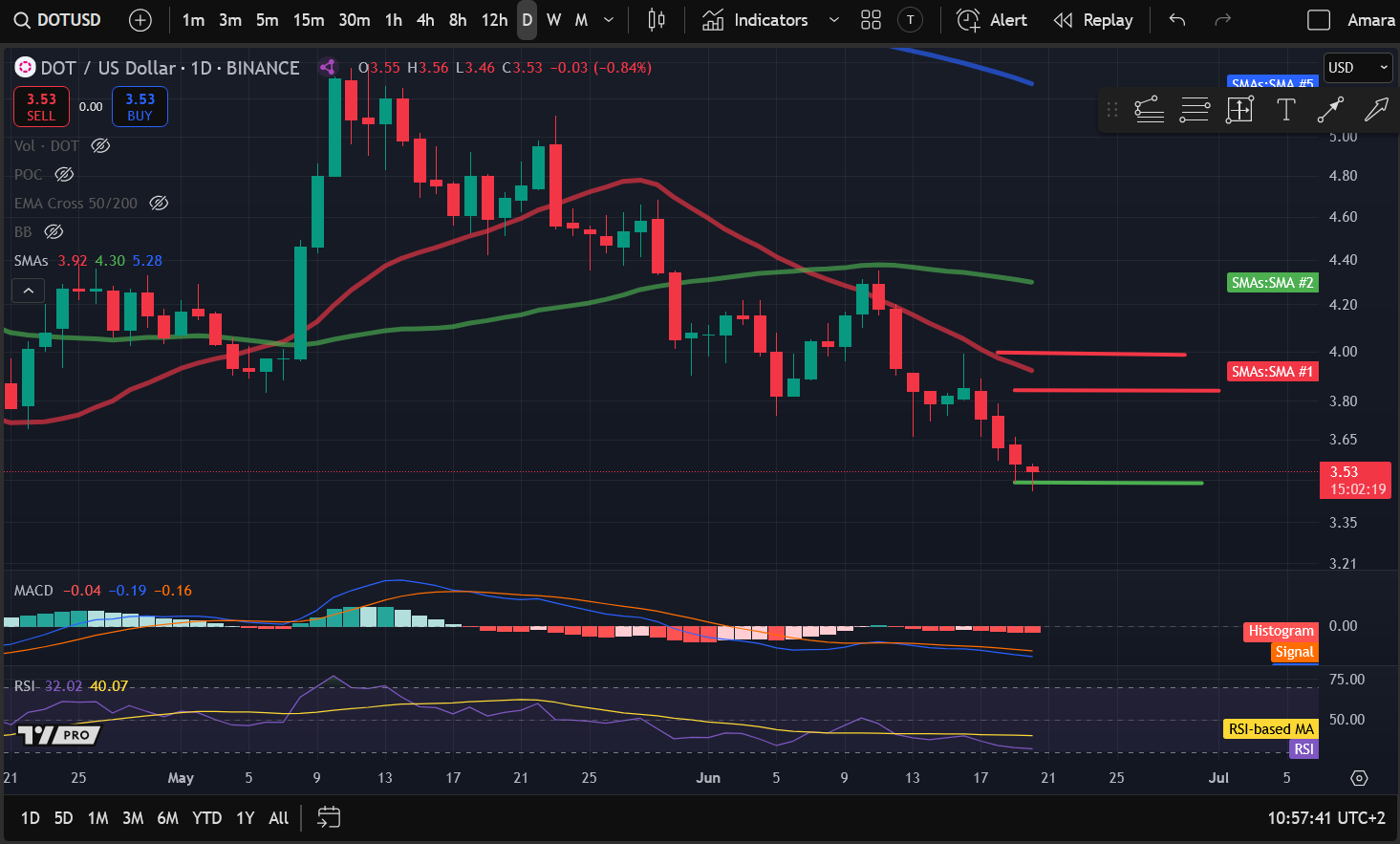Select the 1m timeframe
Image resolution: width=1400 pixels, height=844 pixels.
tap(193, 20)
